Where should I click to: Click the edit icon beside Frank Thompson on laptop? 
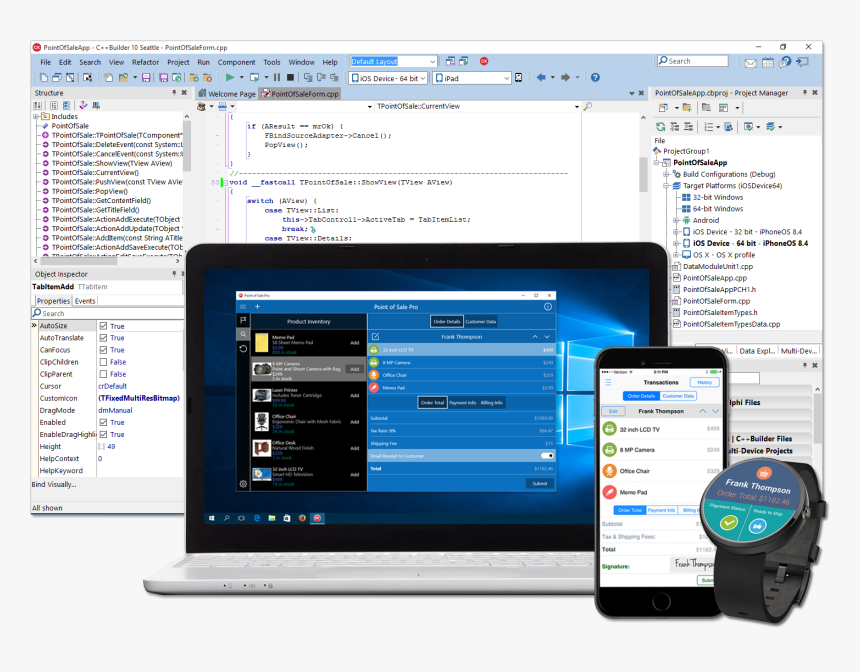click(x=376, y=337)
